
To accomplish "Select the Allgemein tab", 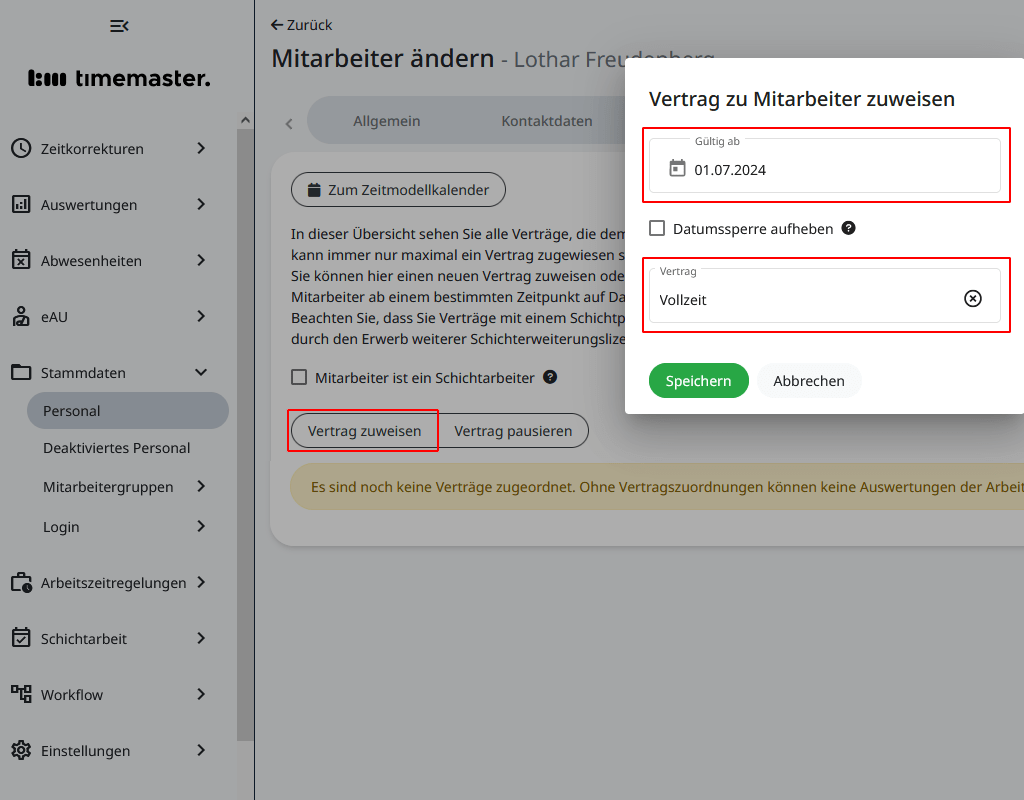I will pyautogui.click(x=387, y=119).
